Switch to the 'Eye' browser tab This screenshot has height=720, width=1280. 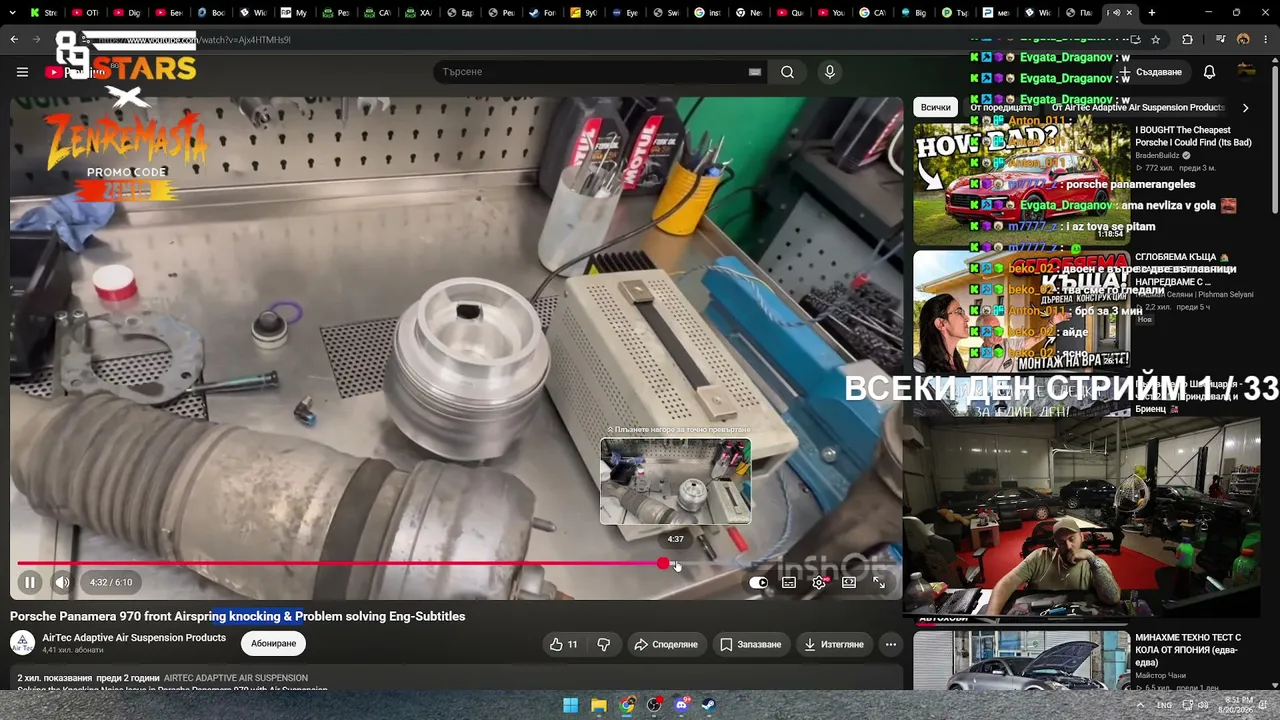click(625, 13)
